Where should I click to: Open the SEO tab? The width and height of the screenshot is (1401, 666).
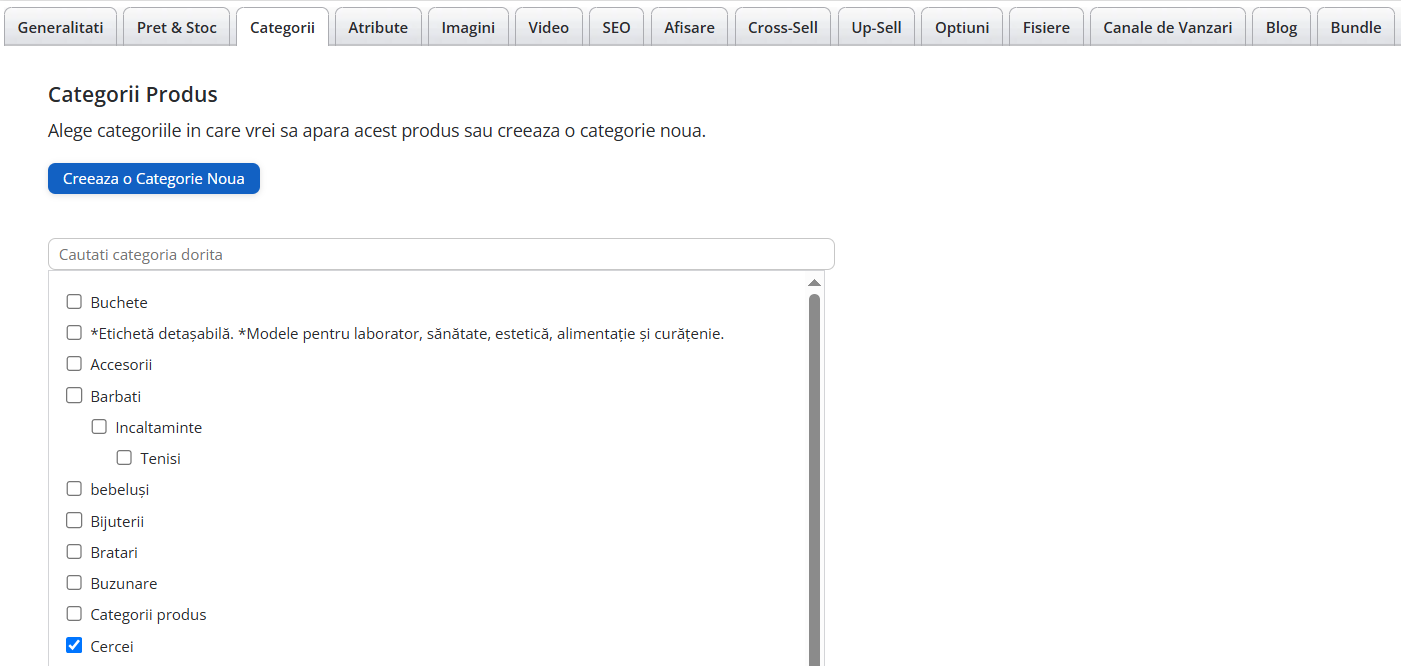pos(616,27)
